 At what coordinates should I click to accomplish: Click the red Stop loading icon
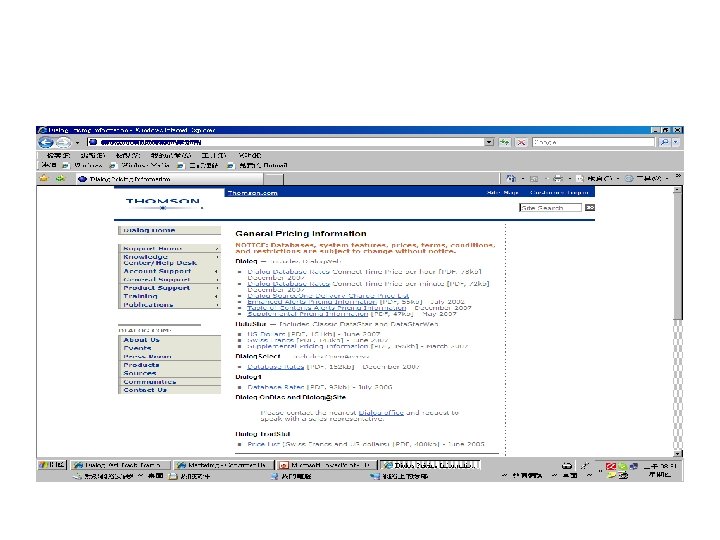tap(521, 142)
